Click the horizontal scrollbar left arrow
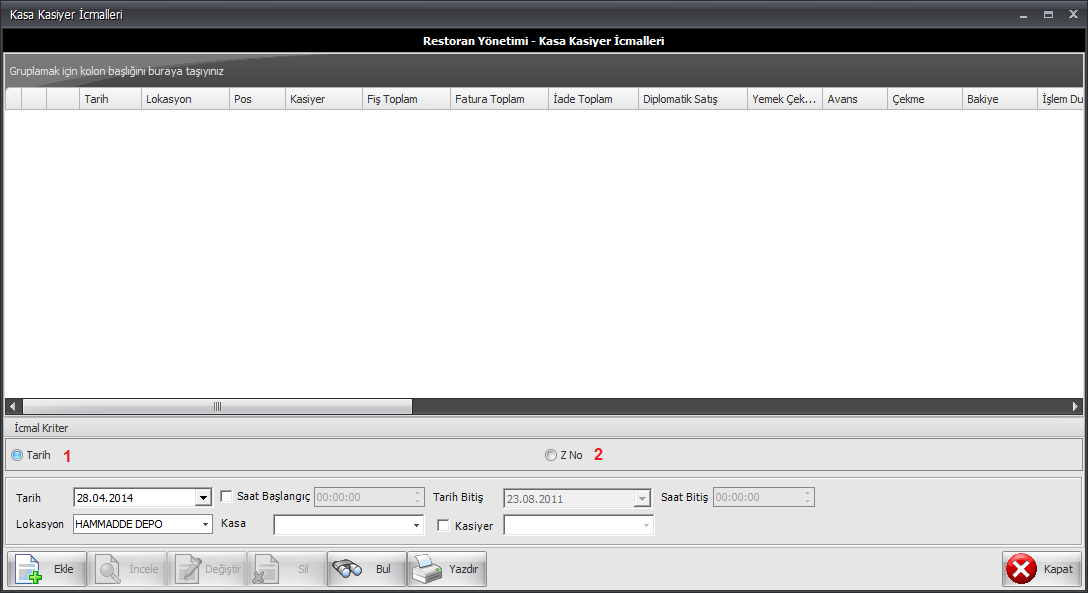 coord(13,406)
